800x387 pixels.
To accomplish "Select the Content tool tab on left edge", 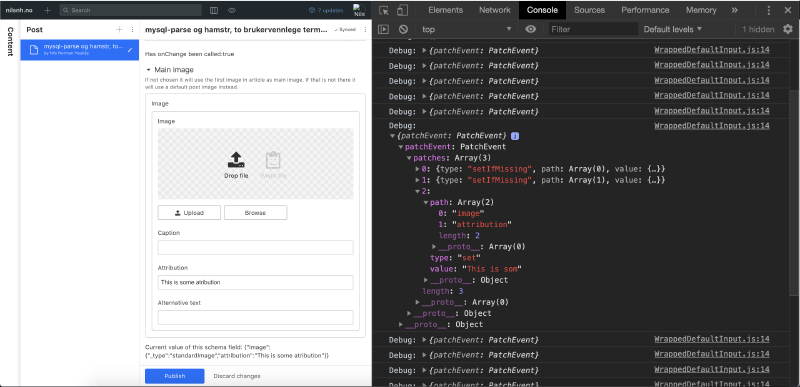I will 10,41.
